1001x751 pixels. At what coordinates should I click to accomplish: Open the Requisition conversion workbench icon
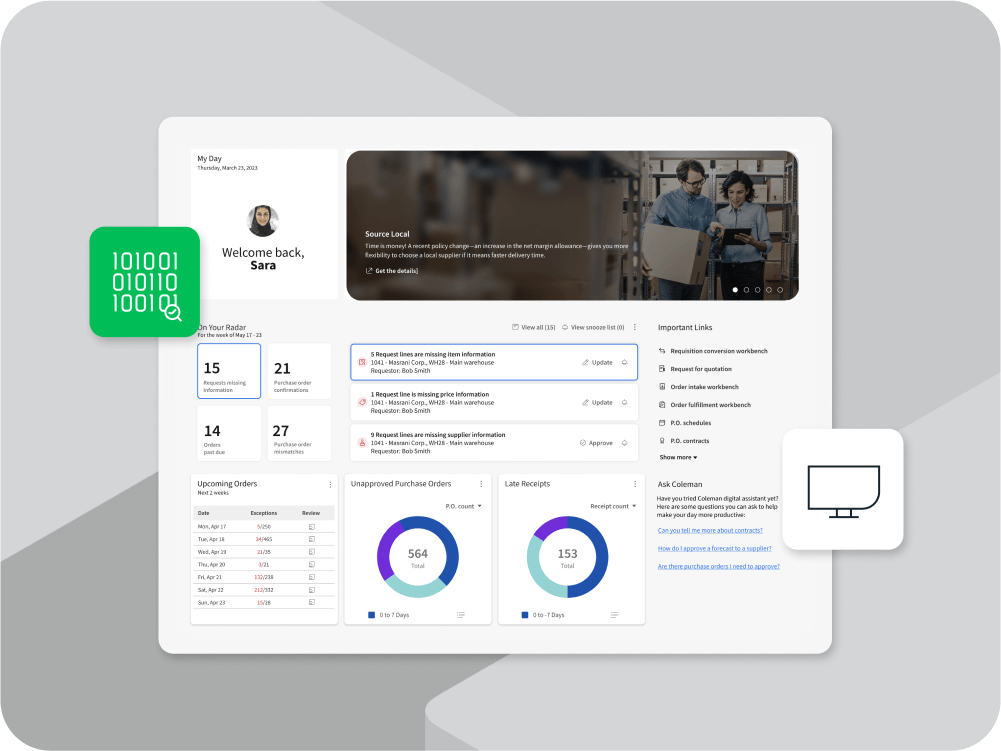(661, 350)
